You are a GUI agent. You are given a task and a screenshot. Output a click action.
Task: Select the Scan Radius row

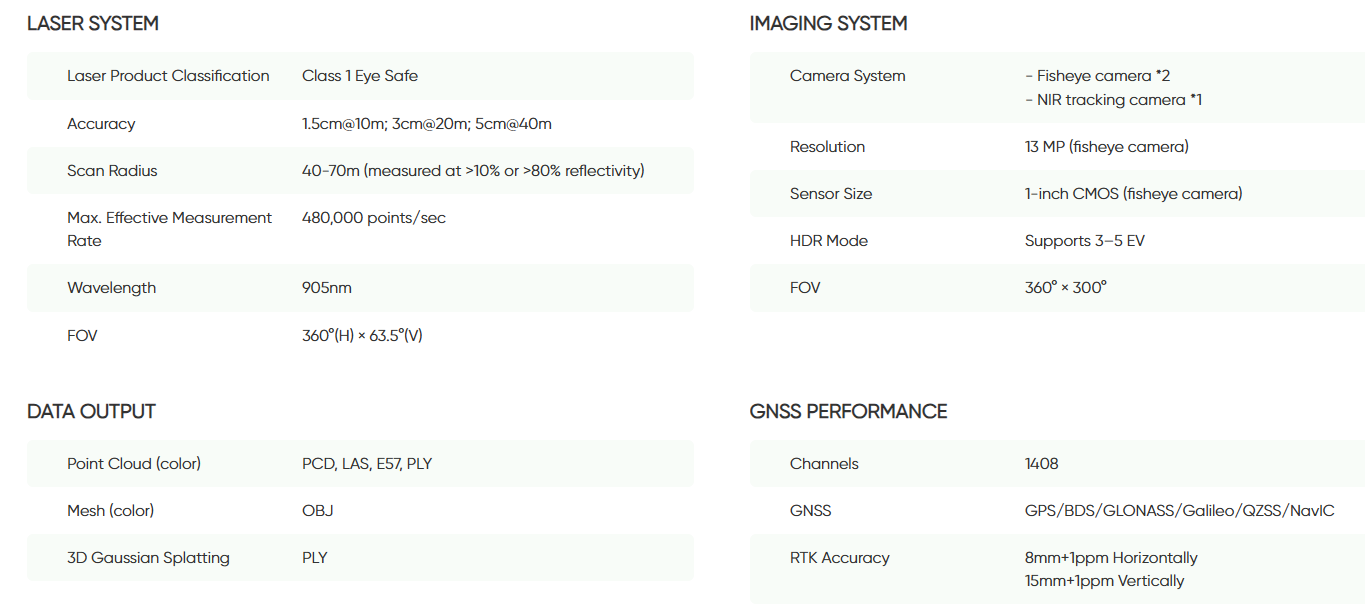click(x=360, y=171)
